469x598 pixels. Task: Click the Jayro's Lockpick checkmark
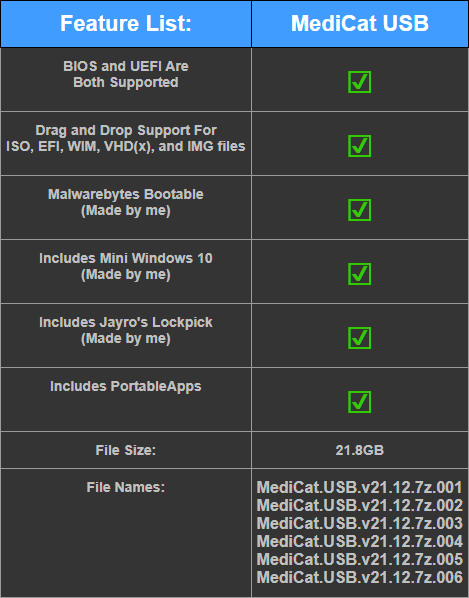click(x=359, y=338)
